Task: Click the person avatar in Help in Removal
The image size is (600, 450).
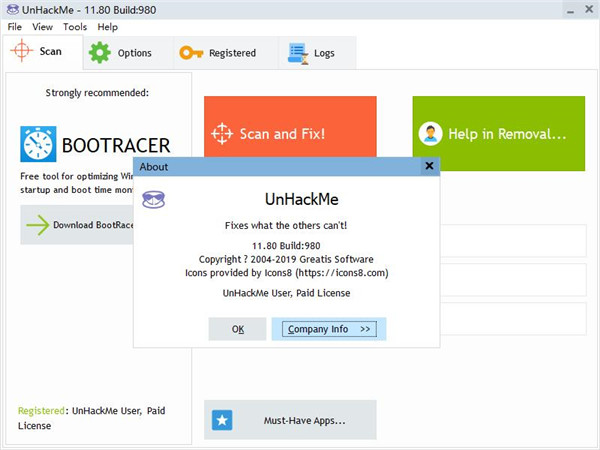Action: click(x=430, y=134)
